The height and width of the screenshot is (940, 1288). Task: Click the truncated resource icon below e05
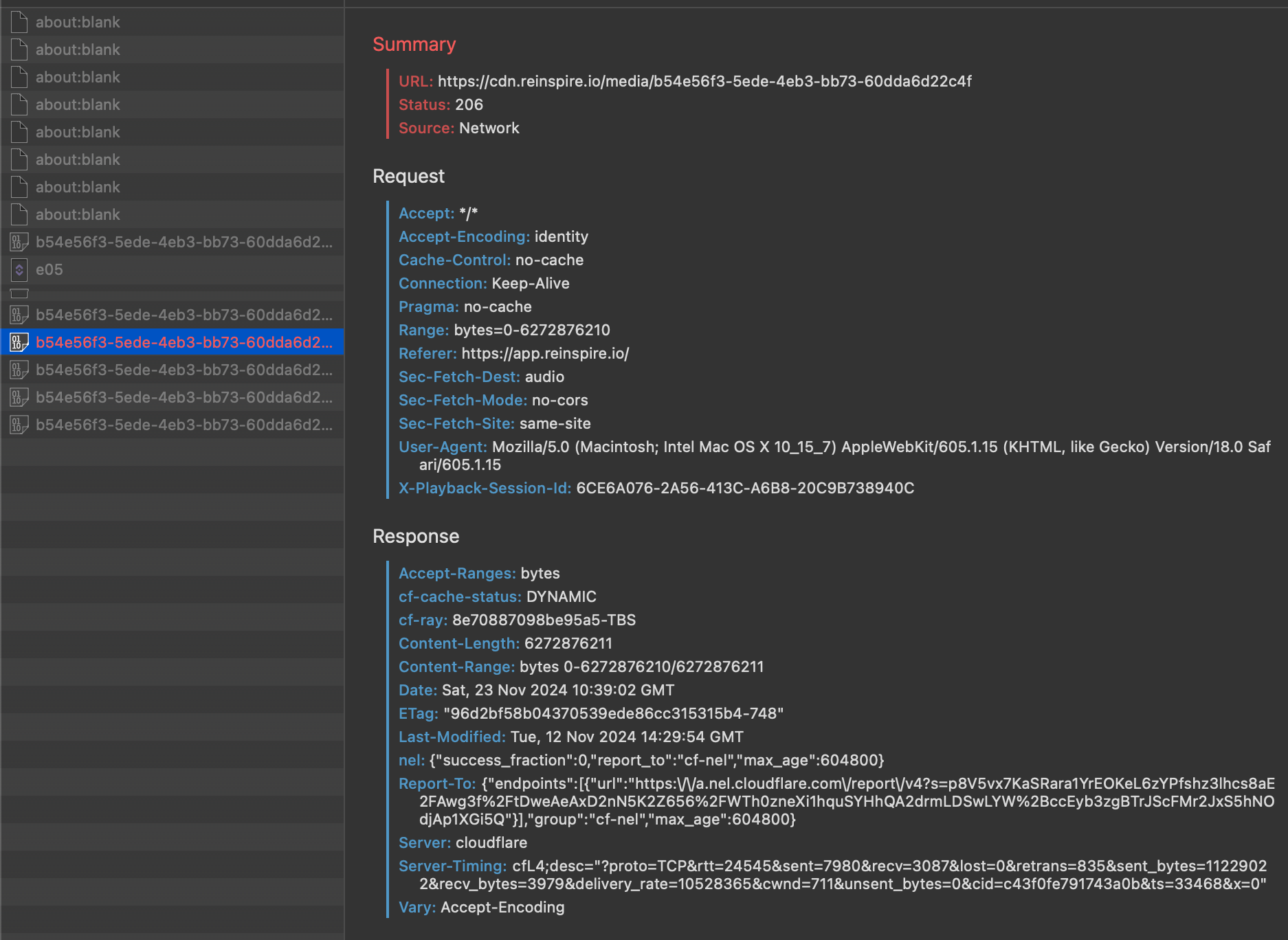tap(19, 294)
